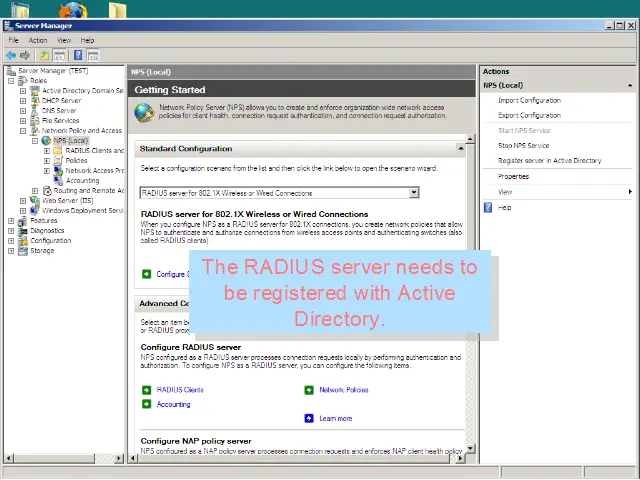The height and width of the screenshot is (480, 640).
Task: Open the File menu
Action: pos(13,40)
